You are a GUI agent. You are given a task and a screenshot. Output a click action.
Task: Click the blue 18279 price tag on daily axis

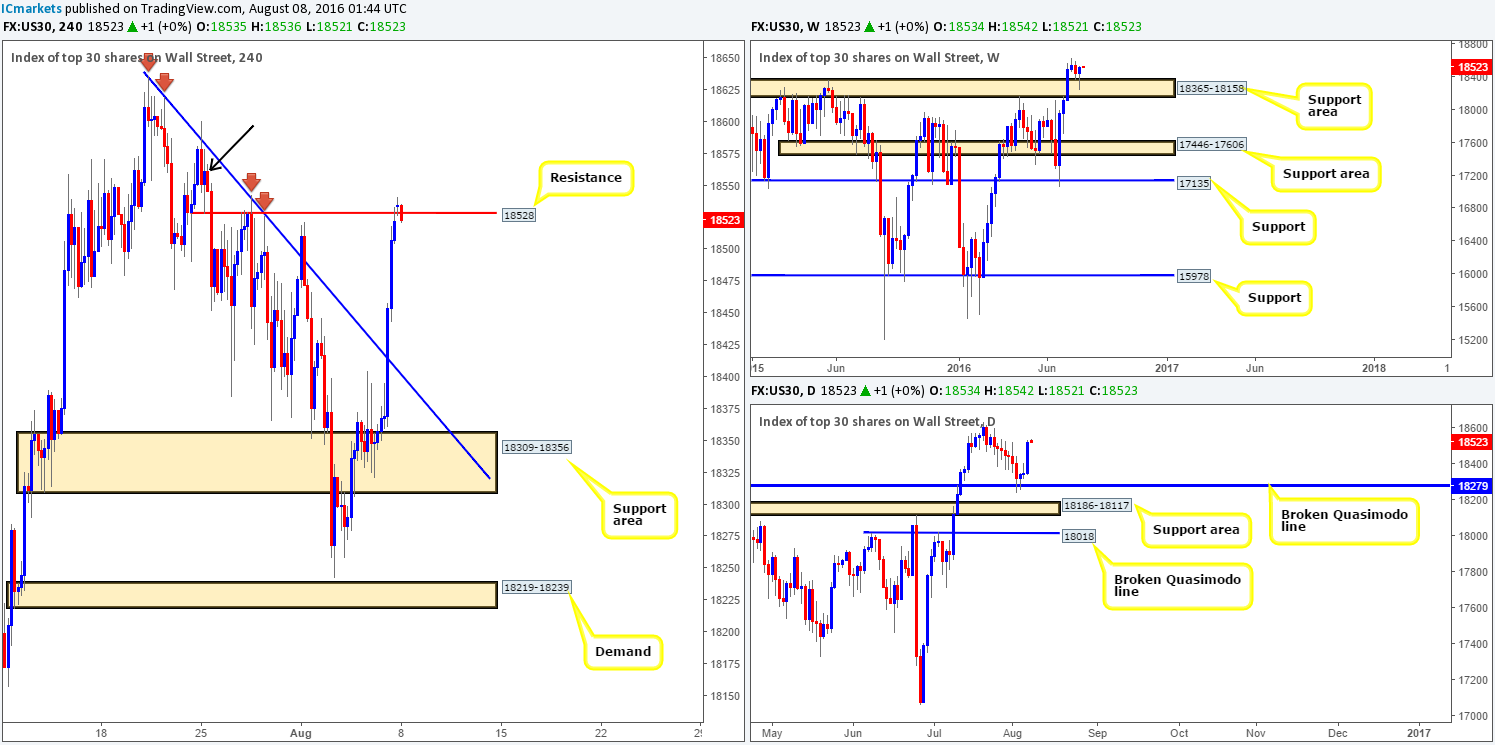pos(1470,485)
